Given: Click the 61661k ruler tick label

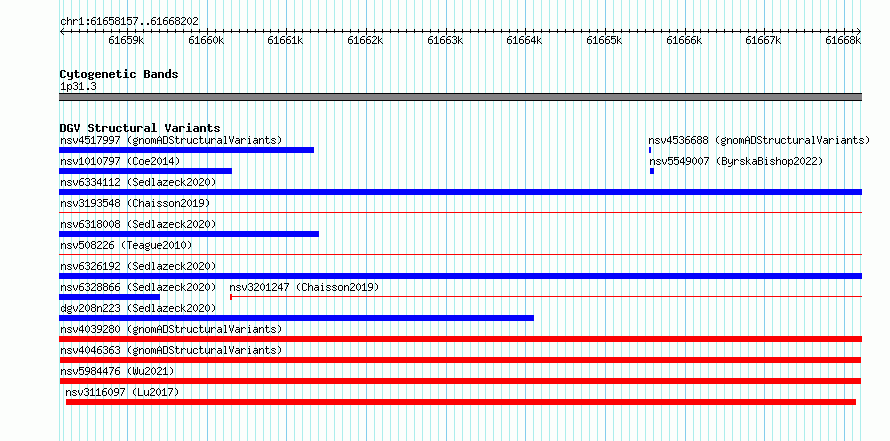Looking at the screenshot, I should coord(286,40).
